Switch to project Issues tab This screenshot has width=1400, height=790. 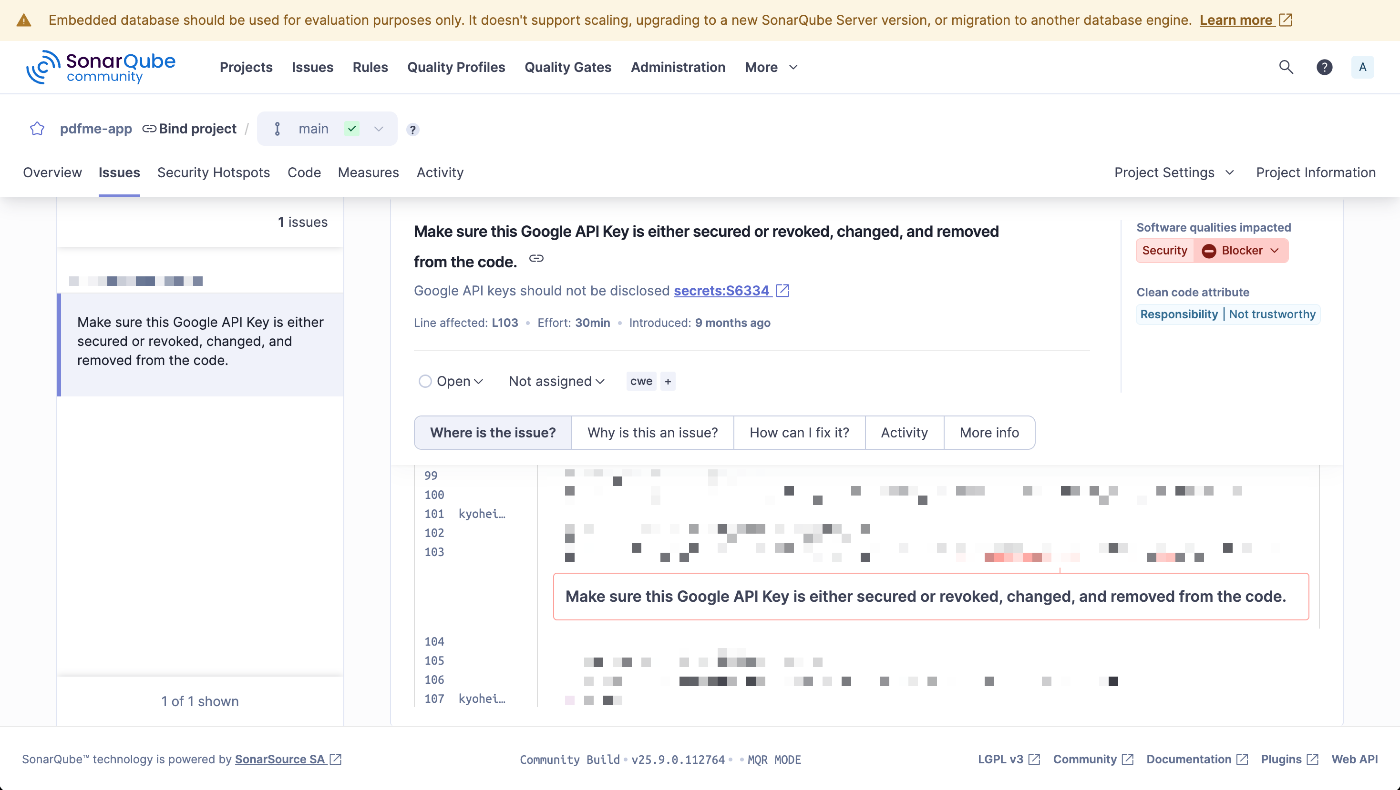pyautogui.click(x=119, y=172)
